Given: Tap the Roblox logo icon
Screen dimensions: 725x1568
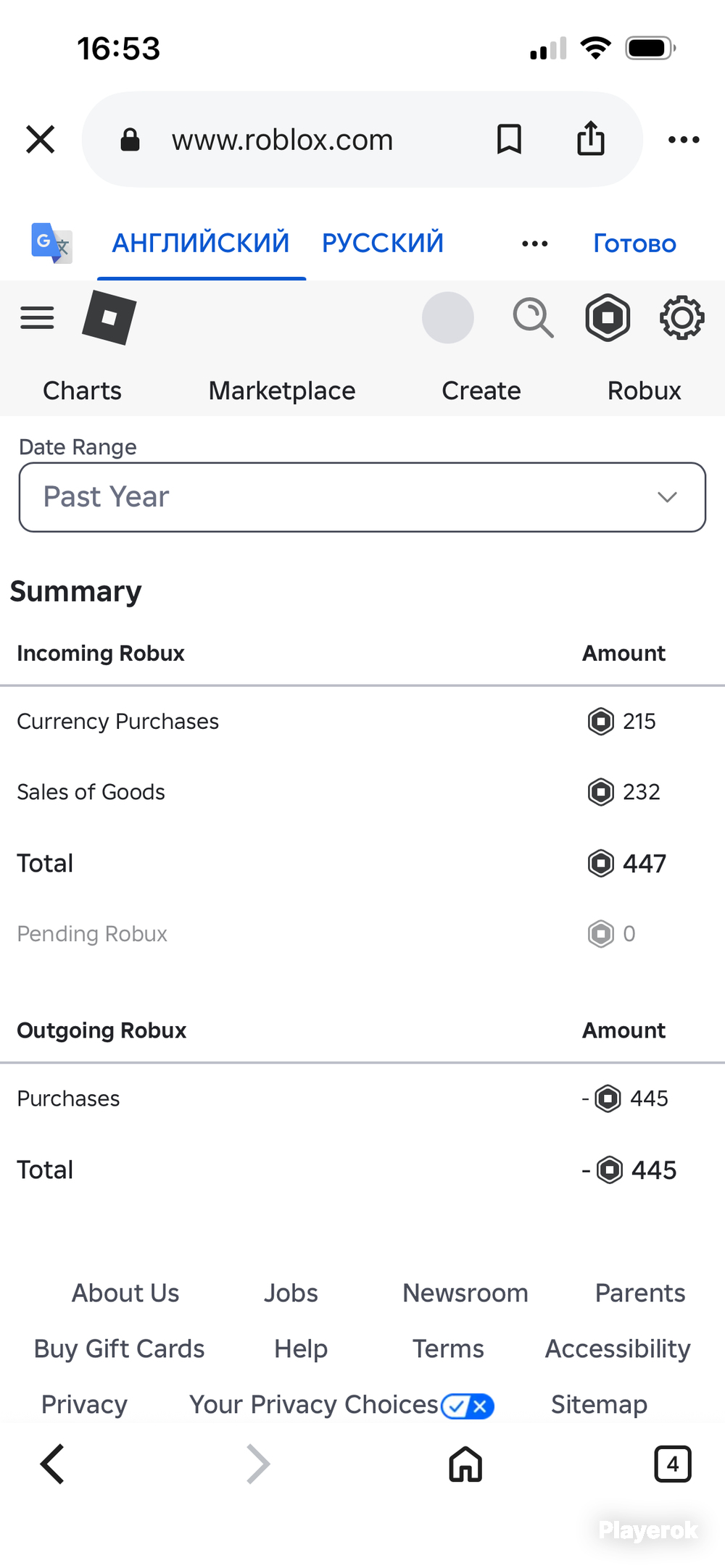Looking at the screenshot, I should coord(109,317).
